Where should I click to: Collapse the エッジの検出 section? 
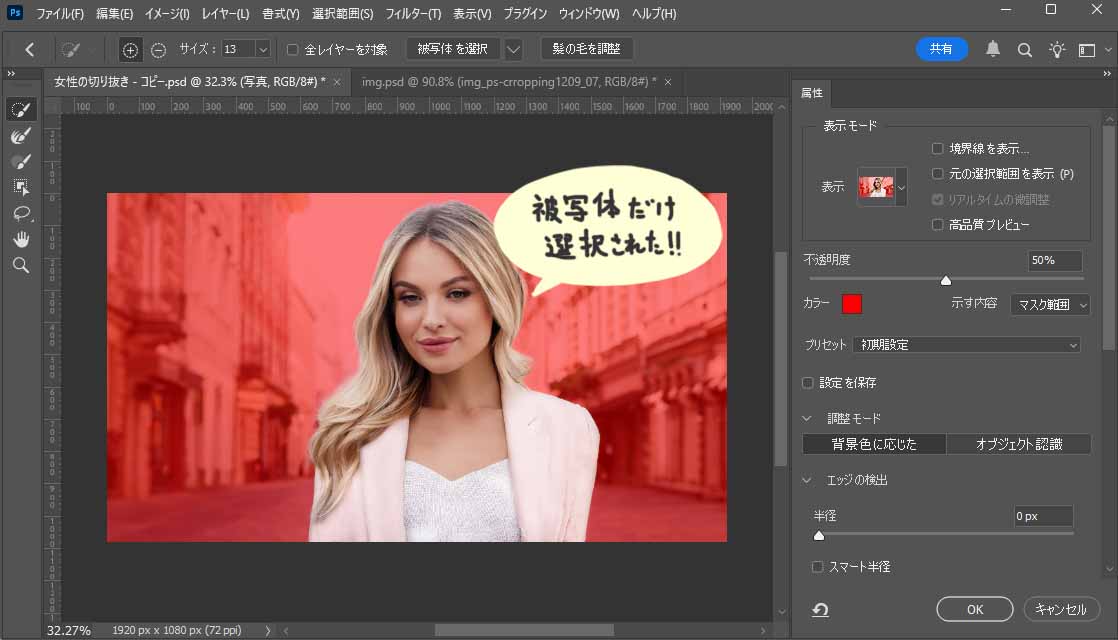click(807, 480)
